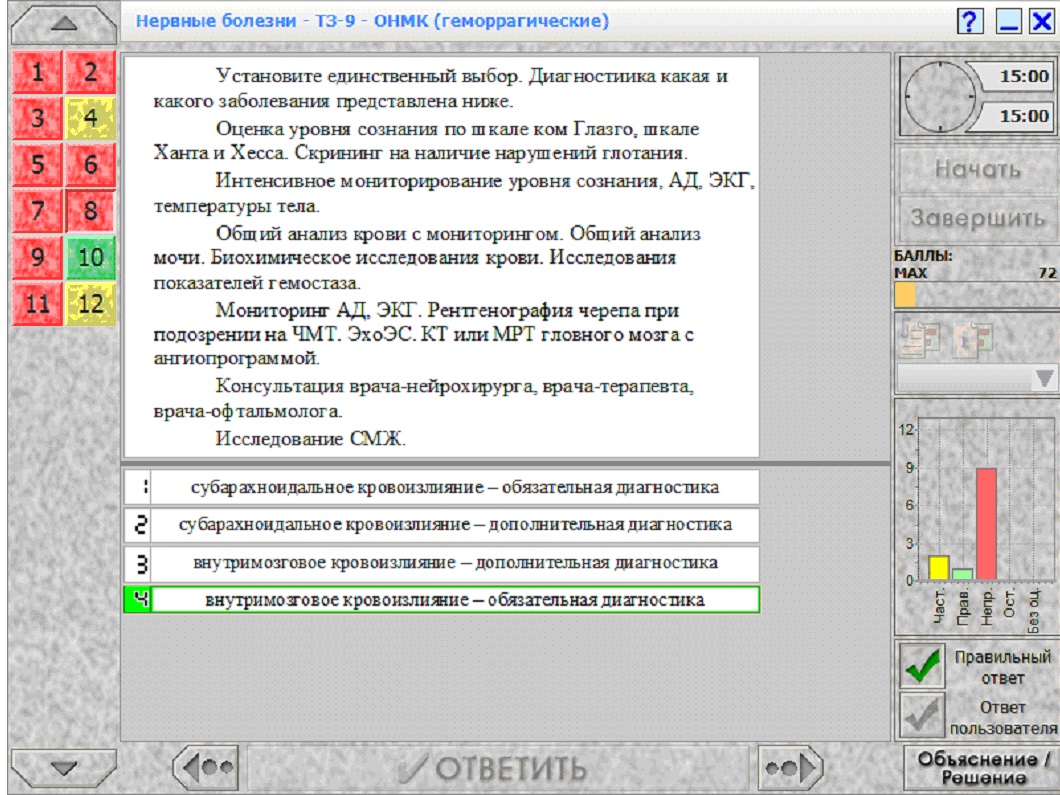Click answer number marker 1
The image size is (1060, 795).
[x=138, y=487]
